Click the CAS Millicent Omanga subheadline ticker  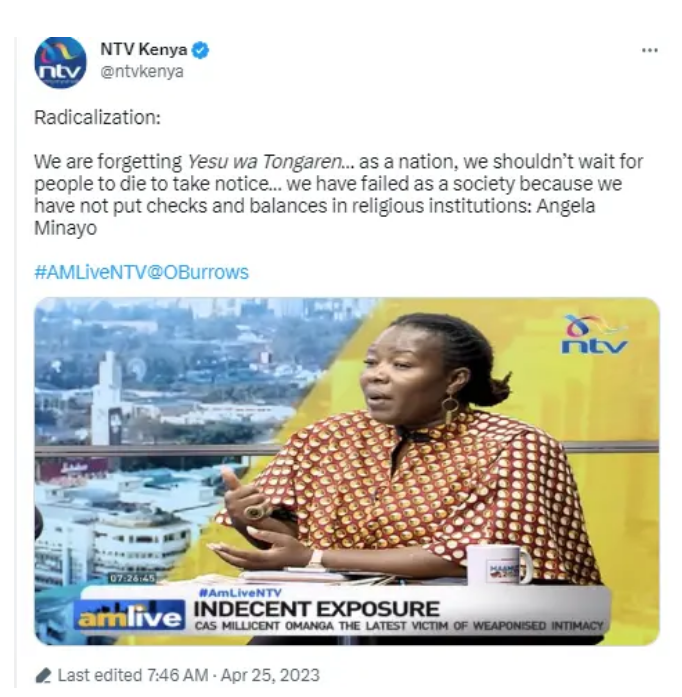click(x=399, y=625)
